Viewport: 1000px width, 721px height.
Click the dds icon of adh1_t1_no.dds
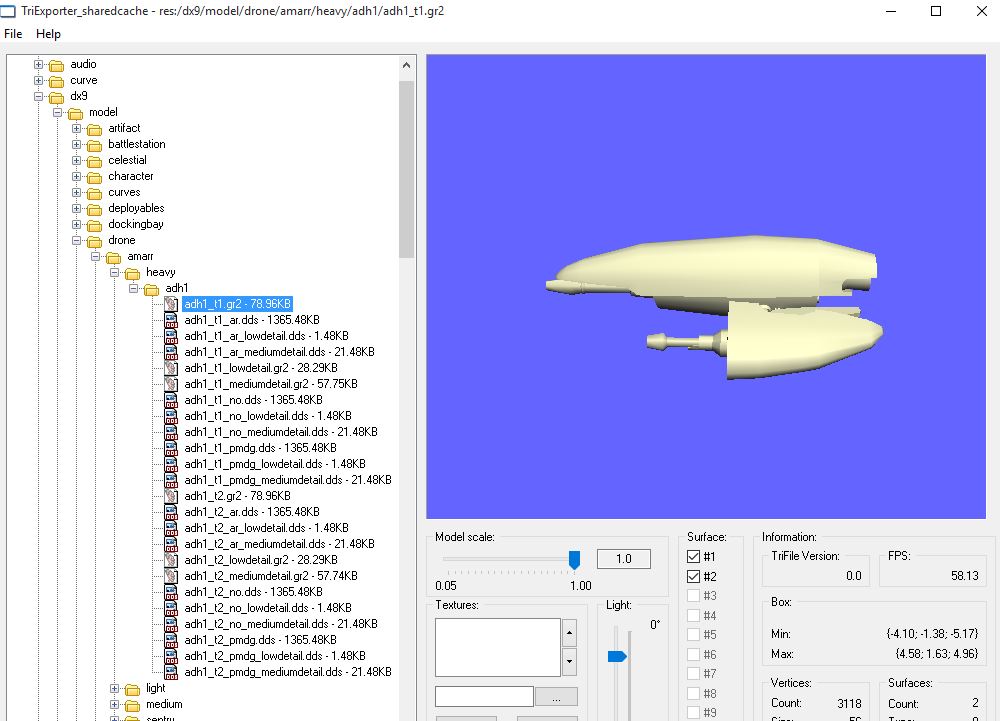171,400
